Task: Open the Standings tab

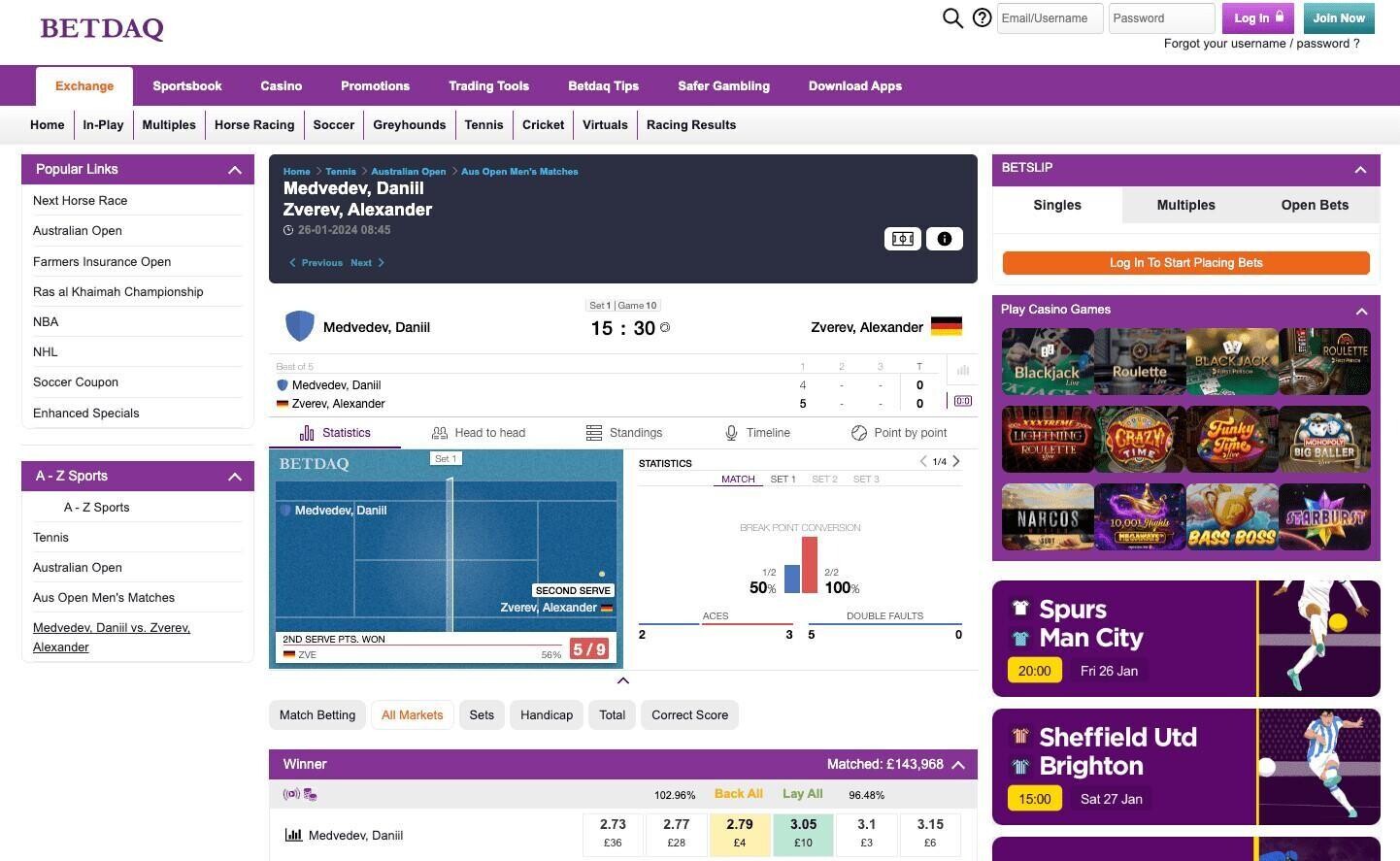Action: coord(624,433)
